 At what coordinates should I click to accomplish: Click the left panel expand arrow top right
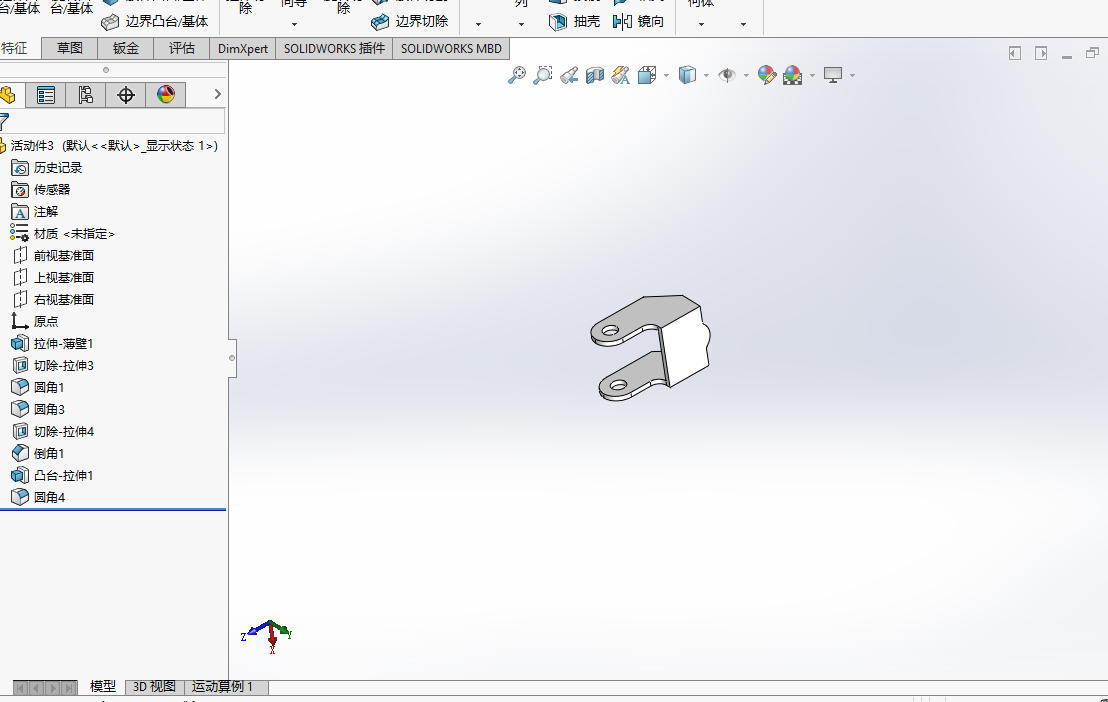(1015, 53)
